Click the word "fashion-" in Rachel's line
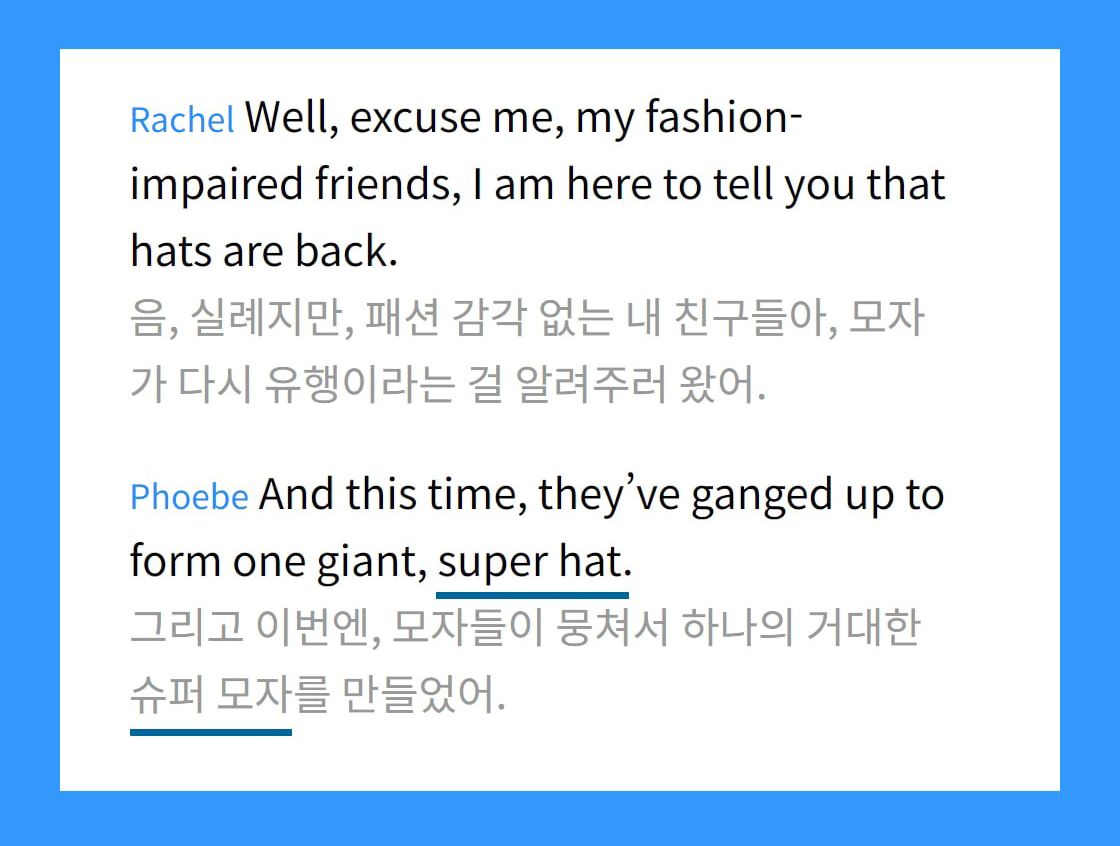1120x846 pixels. (724, 118)
